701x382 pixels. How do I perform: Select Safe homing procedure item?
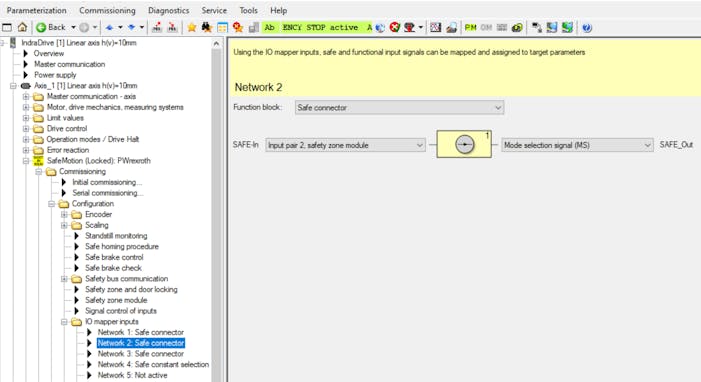(x=122, y=246)
